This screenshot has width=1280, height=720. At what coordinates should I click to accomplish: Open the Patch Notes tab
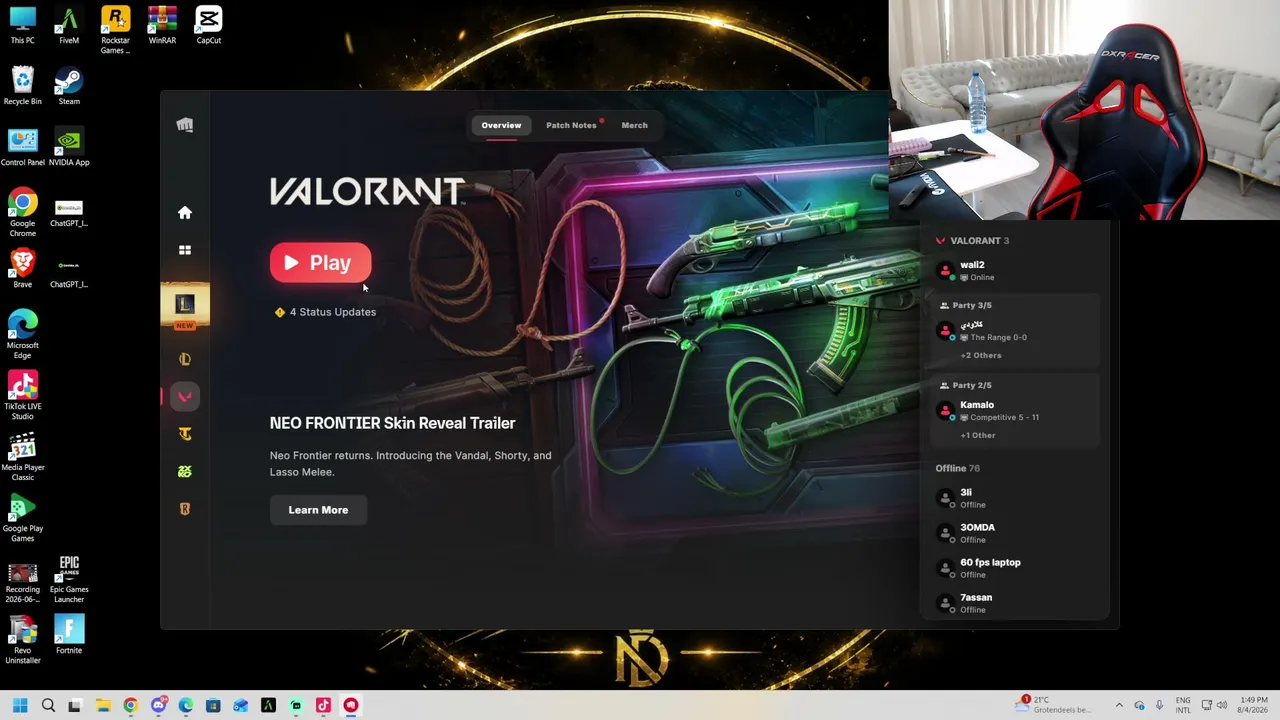point(571,125)
